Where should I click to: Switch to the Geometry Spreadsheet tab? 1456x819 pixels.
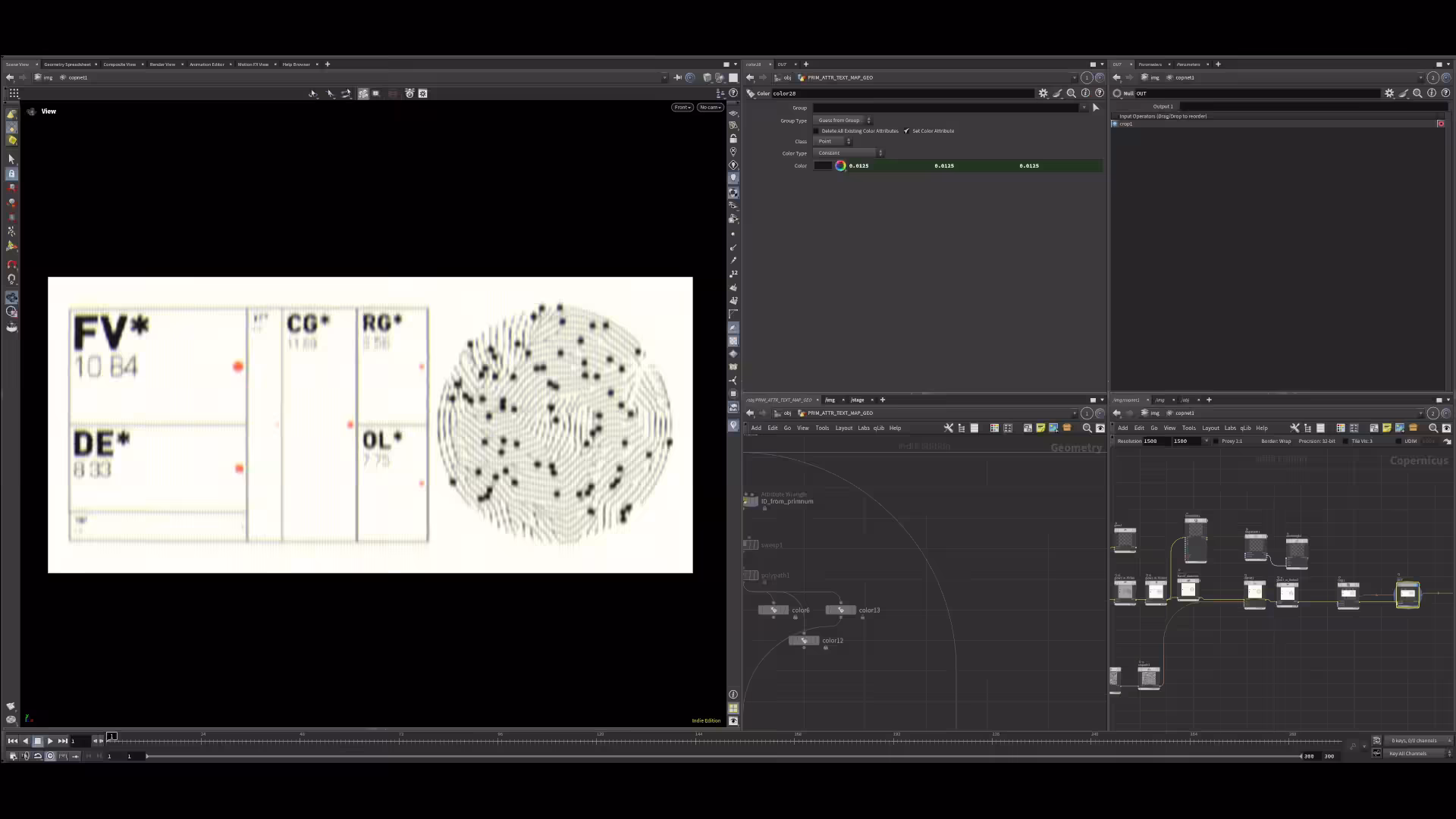pos(67,64)
